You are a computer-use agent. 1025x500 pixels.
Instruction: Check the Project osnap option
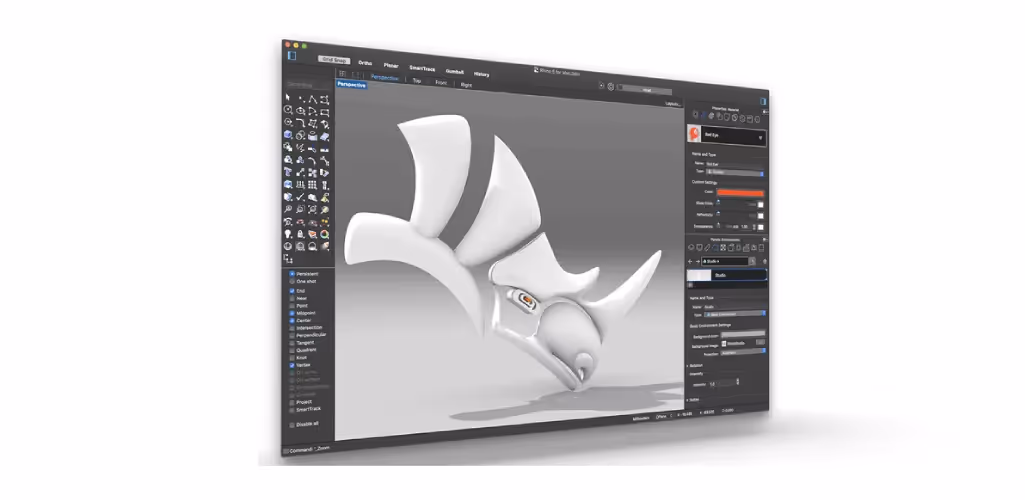click(292, 403)
